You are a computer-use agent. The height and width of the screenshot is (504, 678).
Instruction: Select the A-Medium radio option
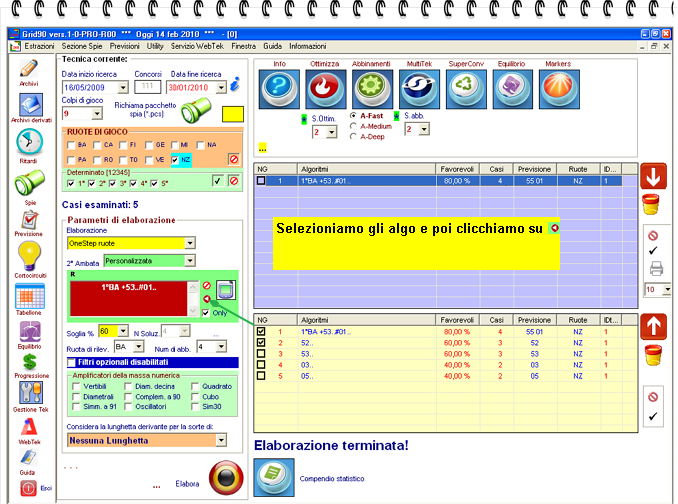pos(353,126)
